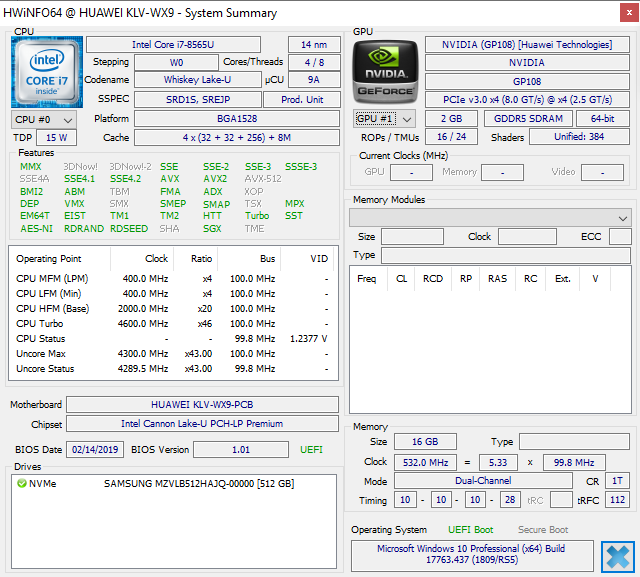Select the CPU MFM (LPM) row
The width and height of the screenshot is (640, 577).
[173, 279]
